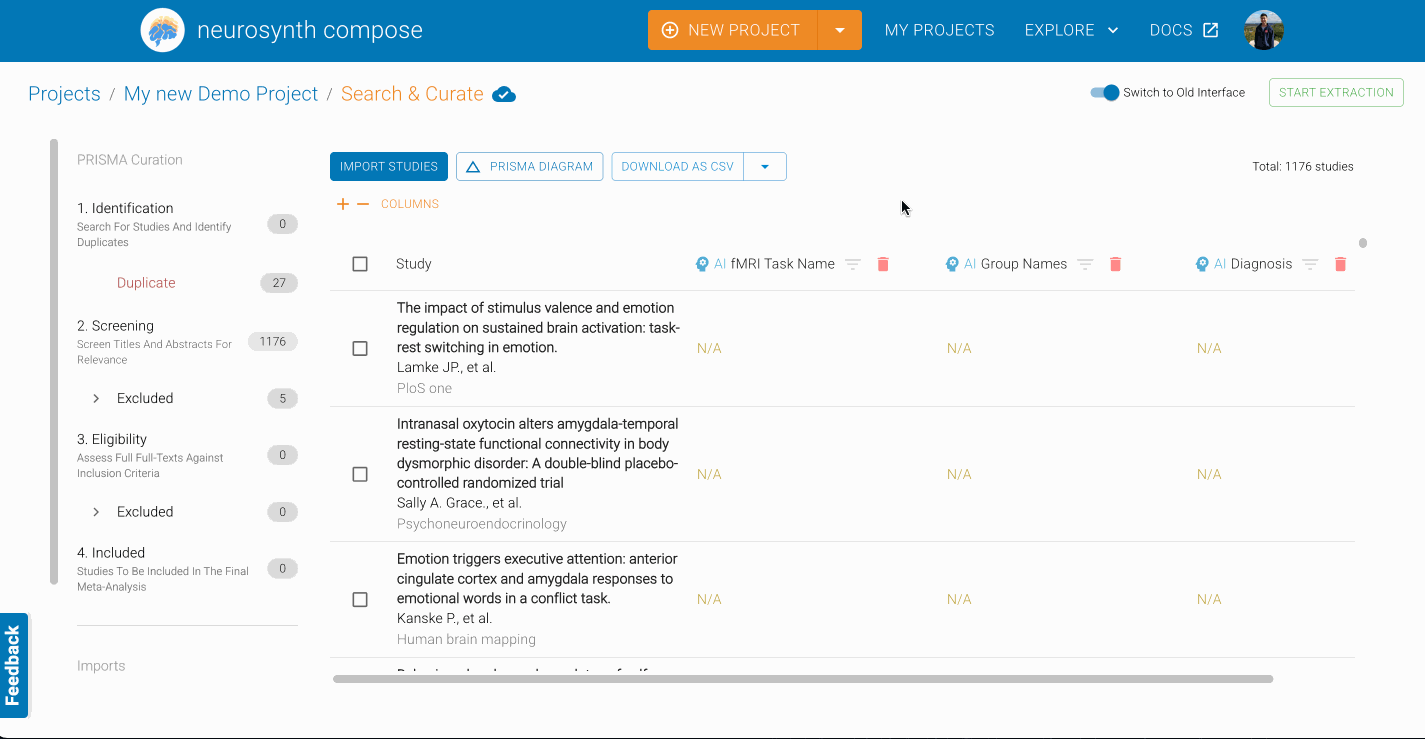This screenshot has height=739, width=1425.
Task: Open the user profile avatar
Action: click(x=1263, y=30)
